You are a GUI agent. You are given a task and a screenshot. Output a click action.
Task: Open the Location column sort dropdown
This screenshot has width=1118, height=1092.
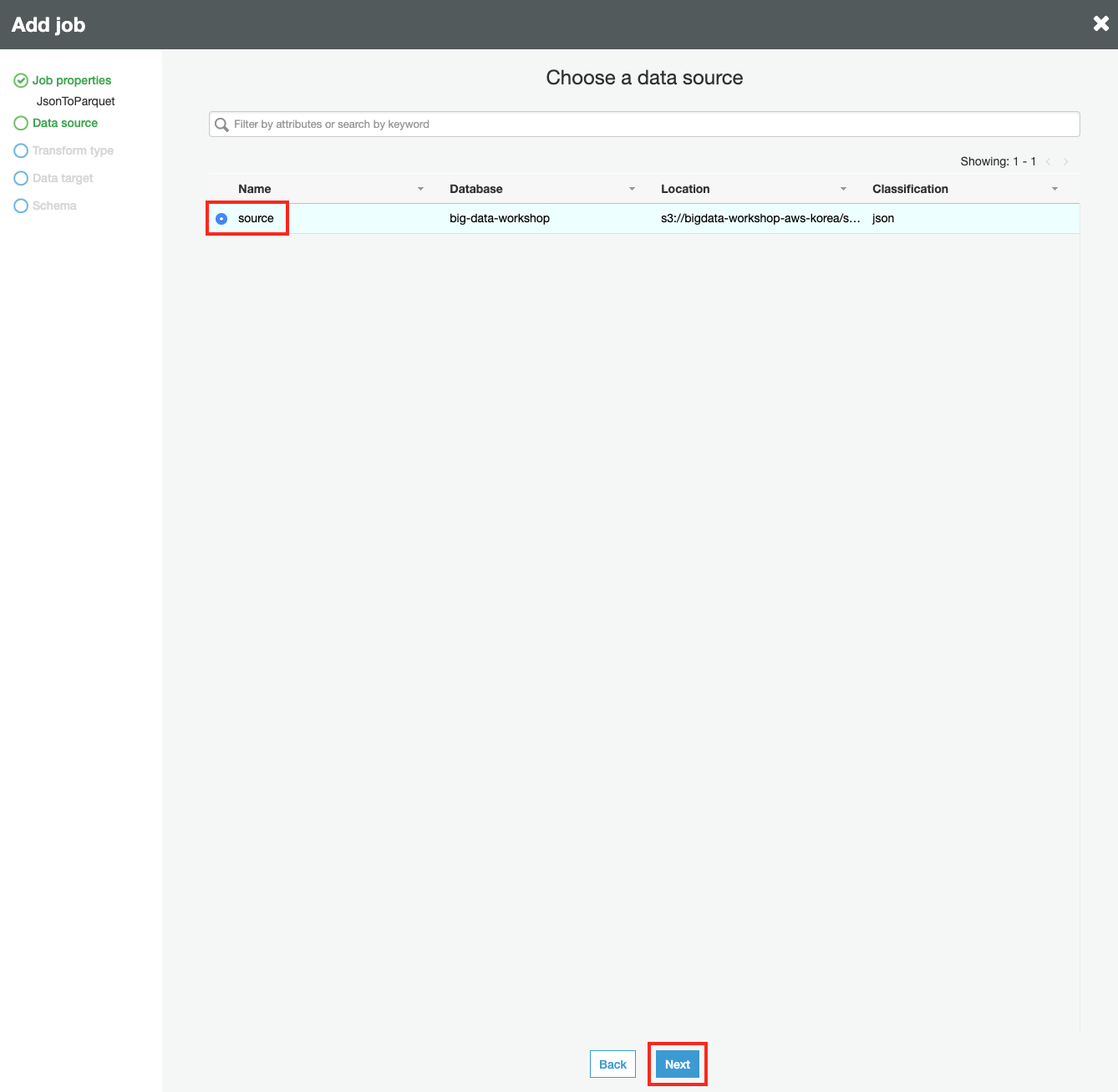click(x=843, y=189)
